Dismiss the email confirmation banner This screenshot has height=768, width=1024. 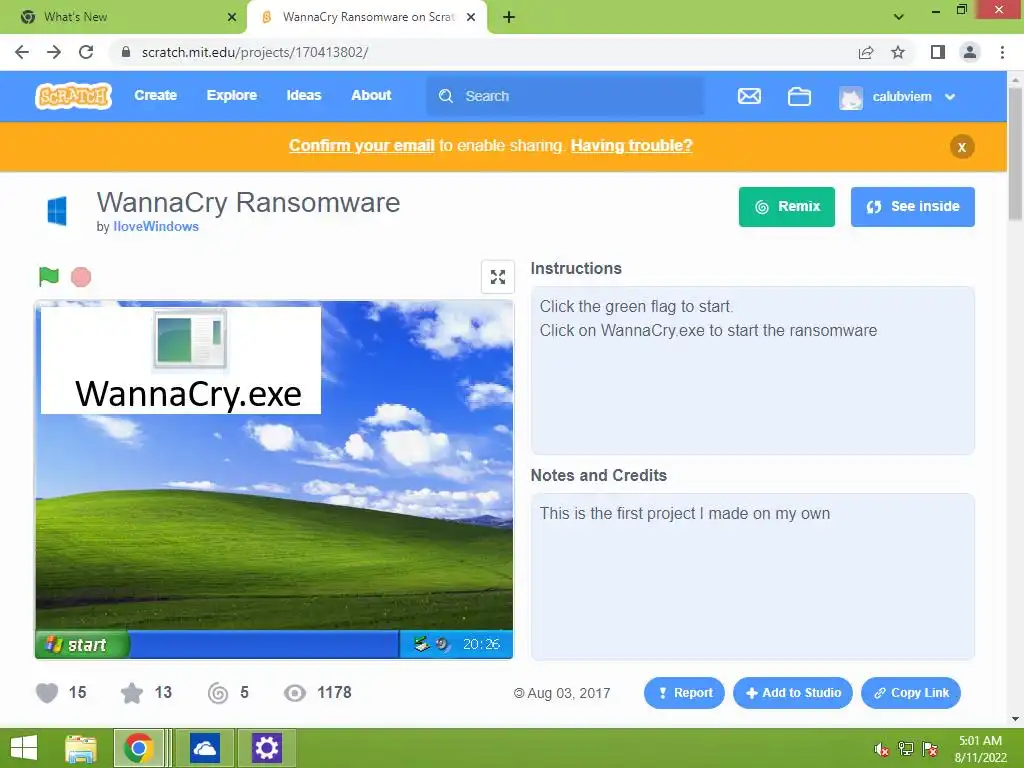point(962,147)
